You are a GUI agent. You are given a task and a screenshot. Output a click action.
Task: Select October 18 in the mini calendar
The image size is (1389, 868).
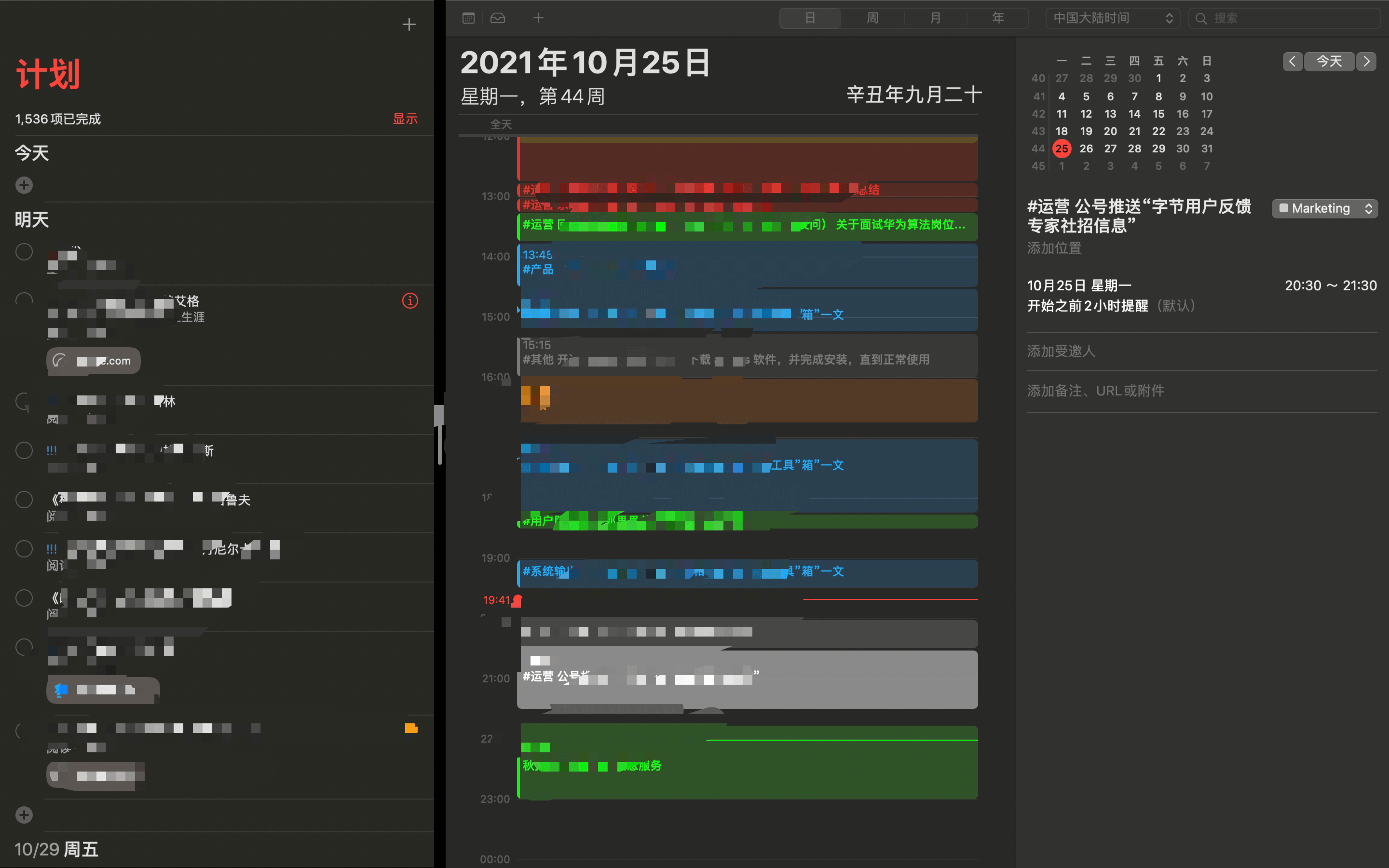pos(1062,131)
